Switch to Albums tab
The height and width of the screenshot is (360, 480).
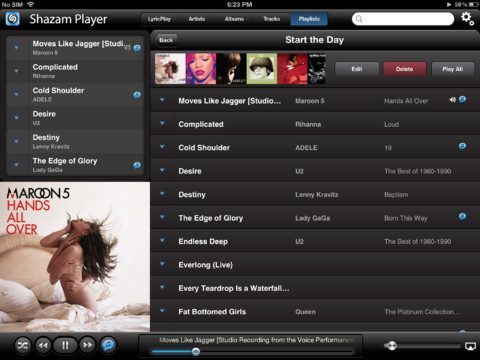234,19
